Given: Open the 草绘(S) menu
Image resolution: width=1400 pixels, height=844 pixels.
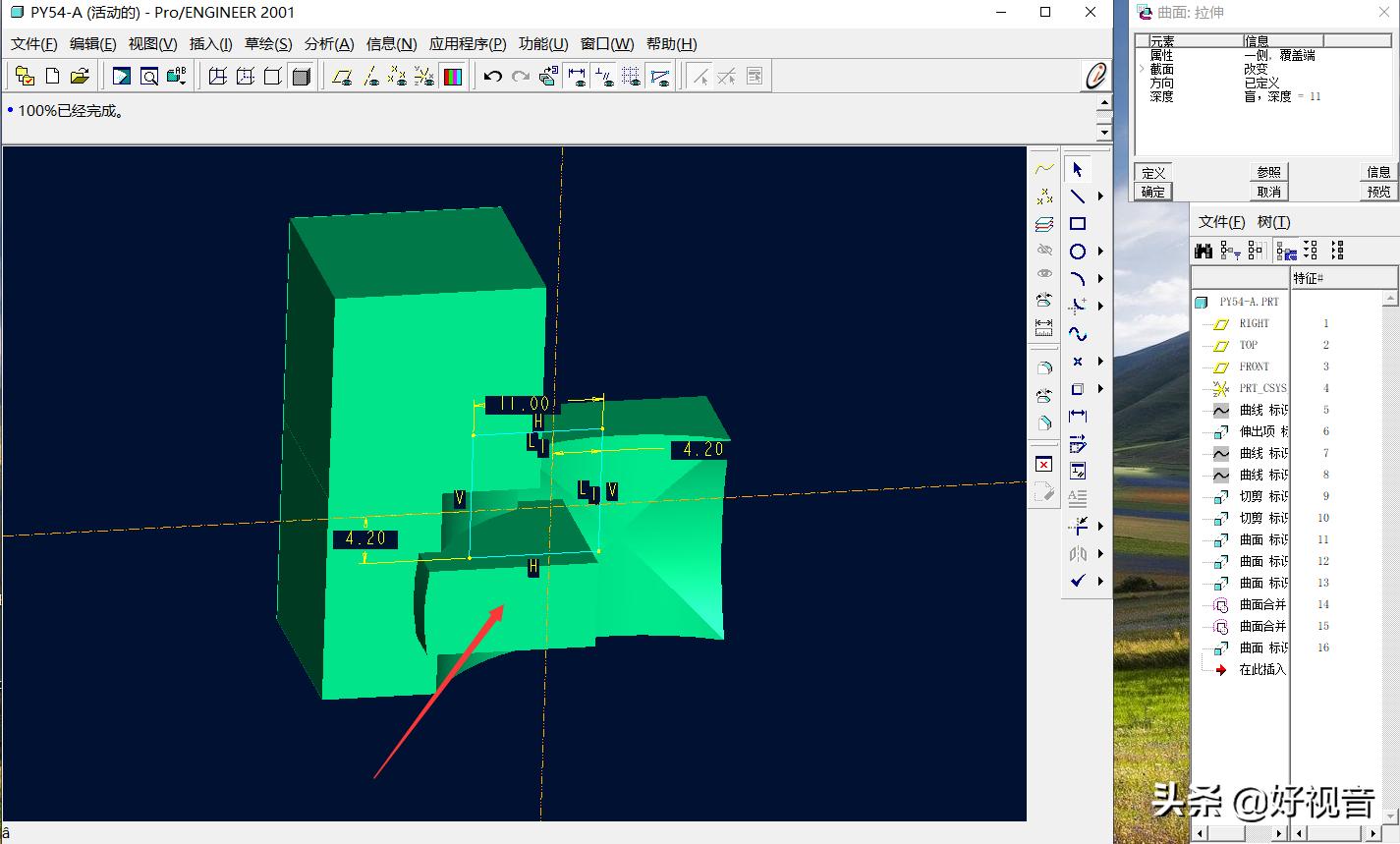Looking at the screenshot, I should click(x=267, y=44).
